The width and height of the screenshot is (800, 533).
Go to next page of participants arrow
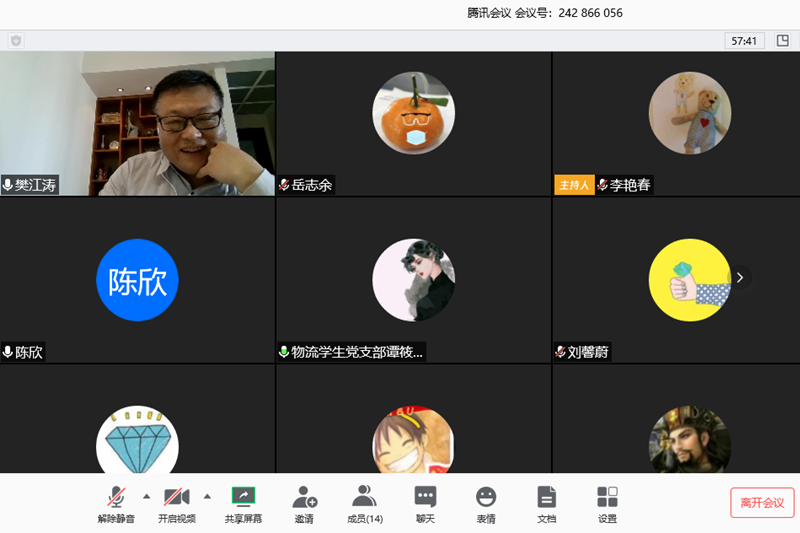click(740, 278)
